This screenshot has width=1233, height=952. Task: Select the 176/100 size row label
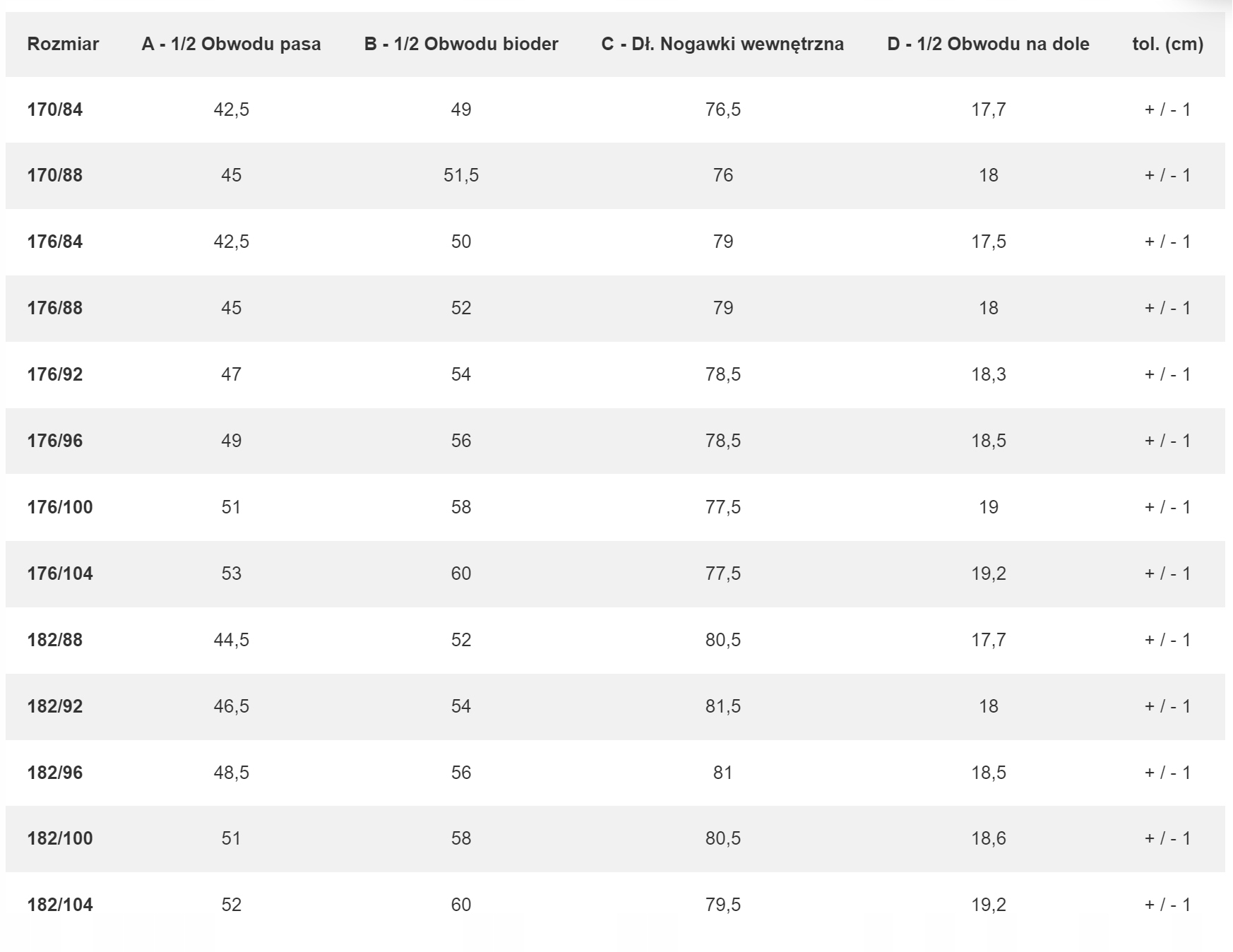[x=60, y=507]
